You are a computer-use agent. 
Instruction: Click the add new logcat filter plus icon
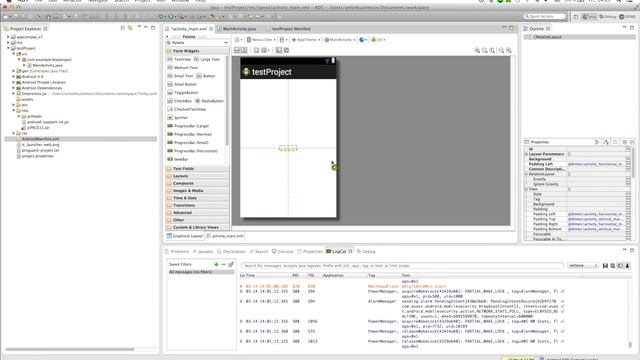point(216,264)
